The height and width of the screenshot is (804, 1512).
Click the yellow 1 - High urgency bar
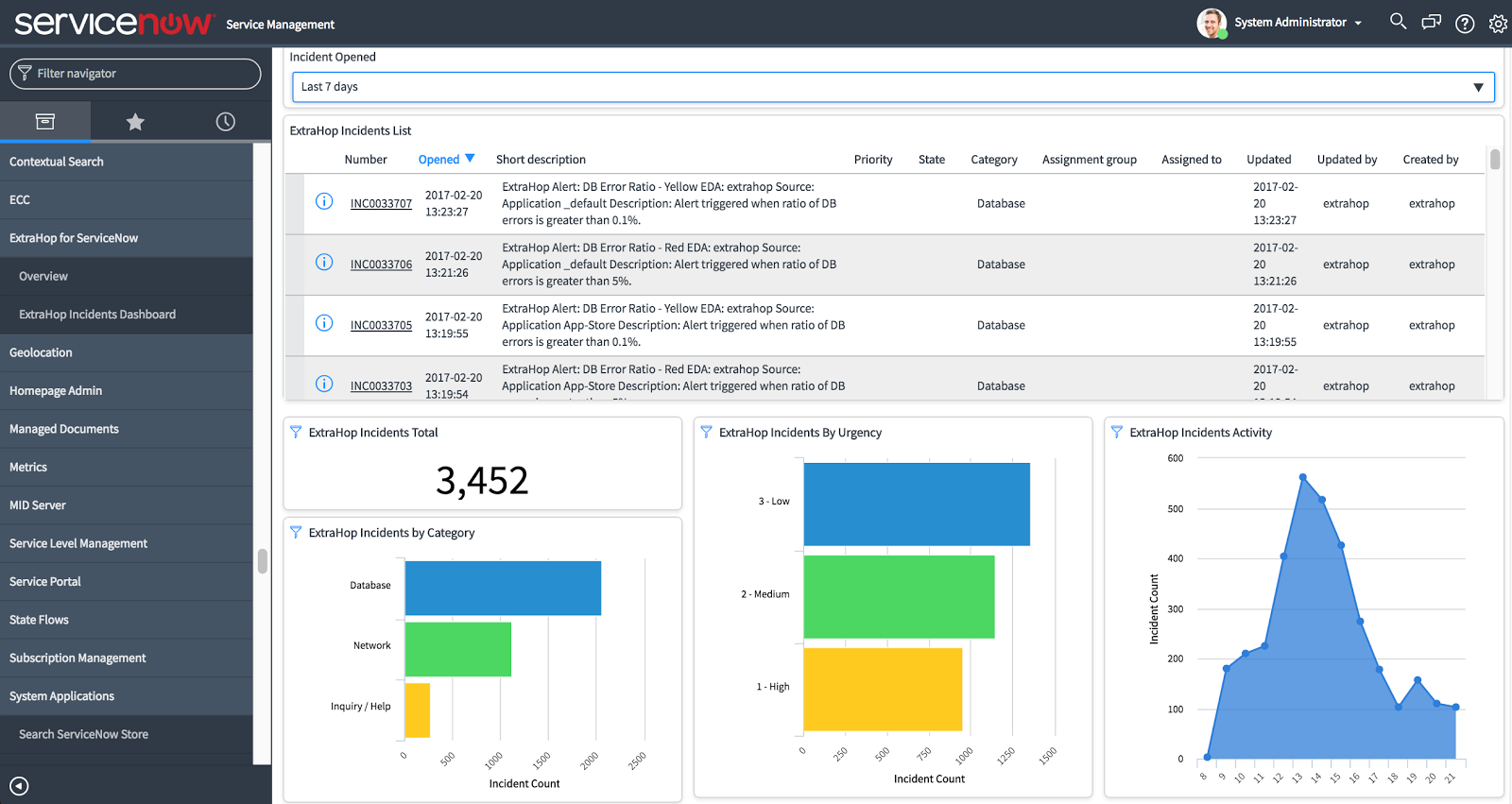[883, 689]
